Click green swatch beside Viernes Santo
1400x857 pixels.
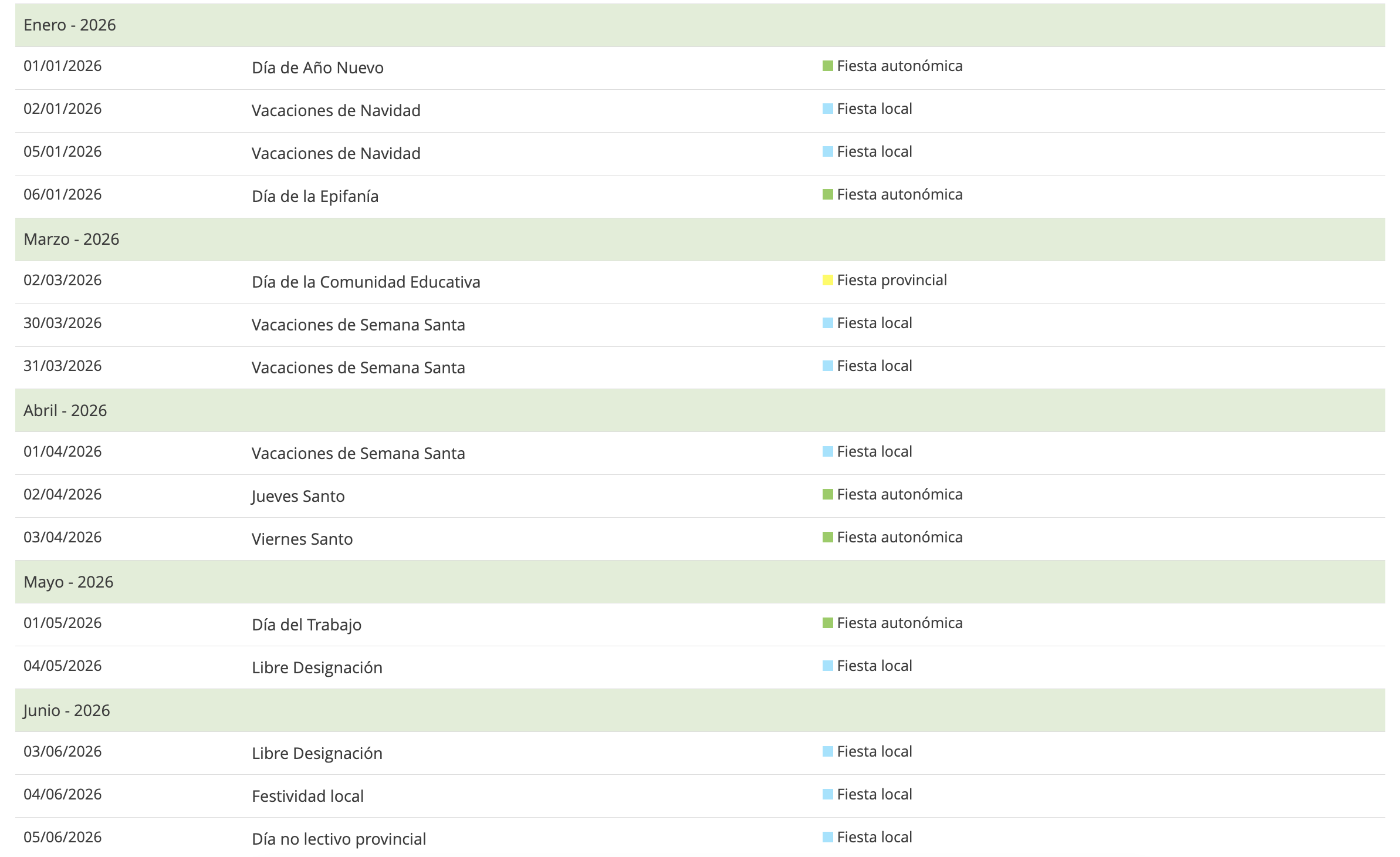pos(827,538)
